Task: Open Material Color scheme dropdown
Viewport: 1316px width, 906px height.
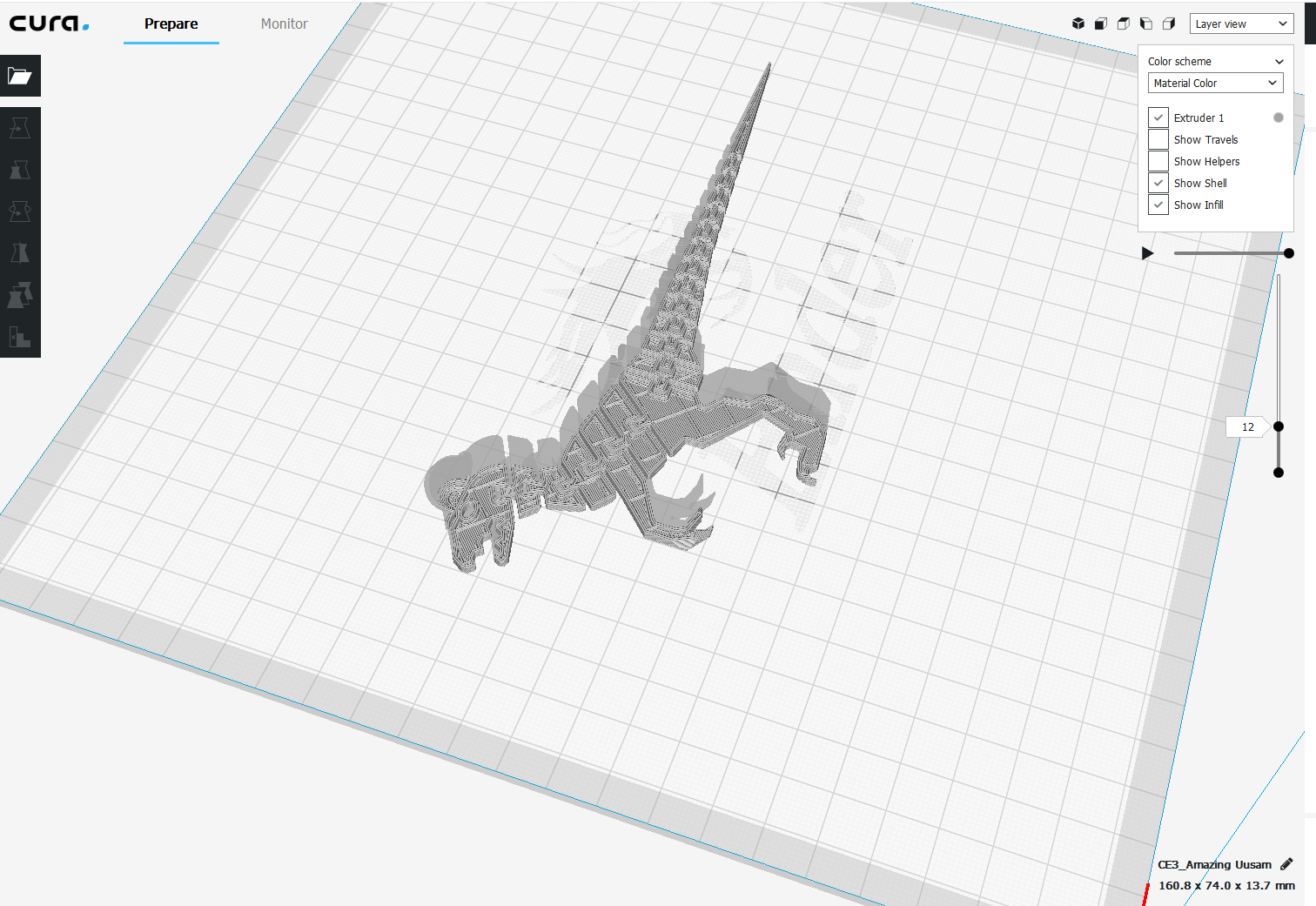Action: (x=1216, y=83)
